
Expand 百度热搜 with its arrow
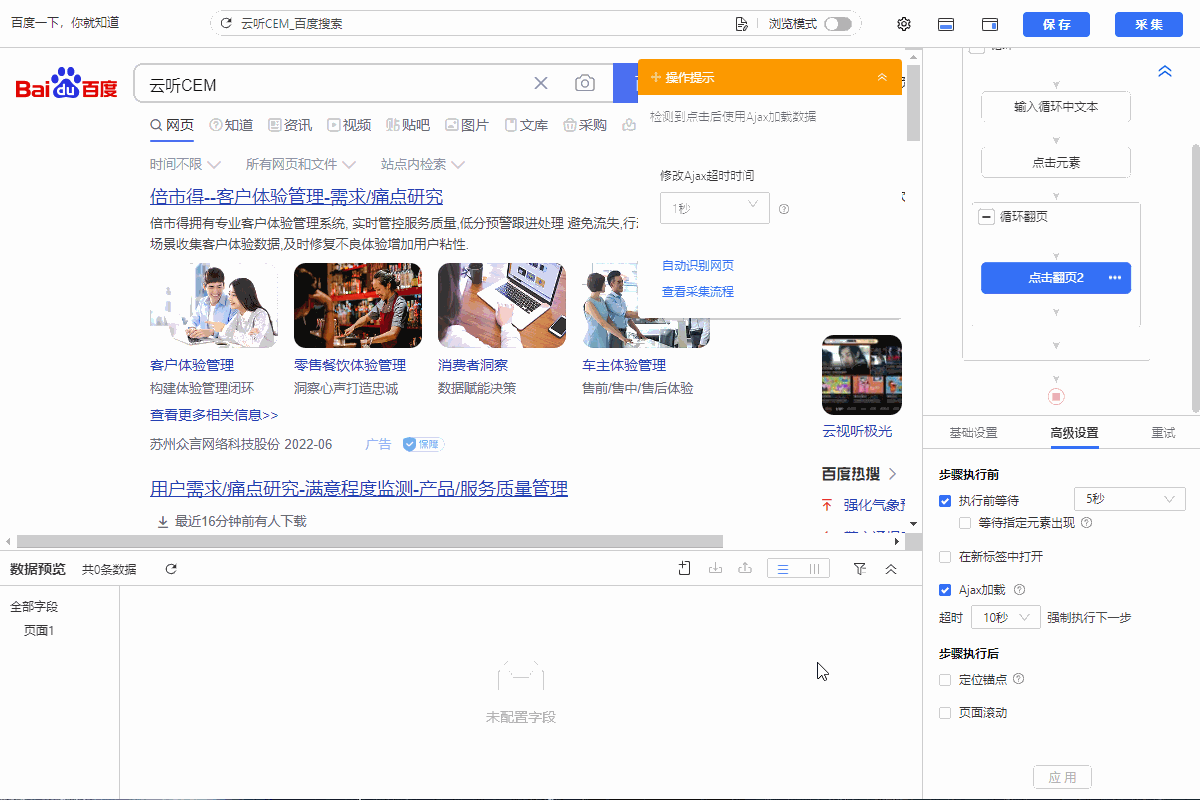pyautogui.click(x=893, y=473)
